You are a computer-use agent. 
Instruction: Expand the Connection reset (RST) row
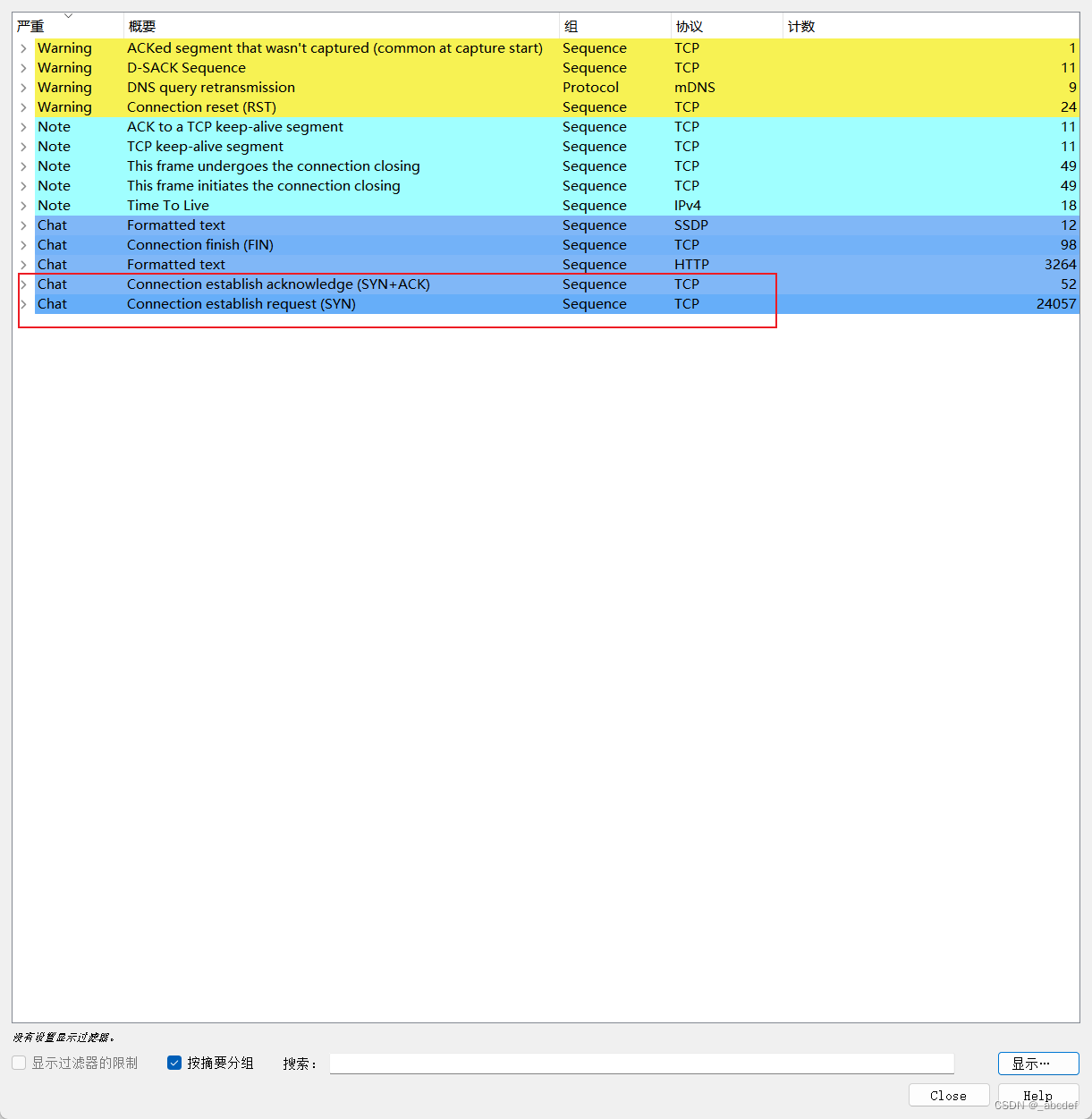23,107
